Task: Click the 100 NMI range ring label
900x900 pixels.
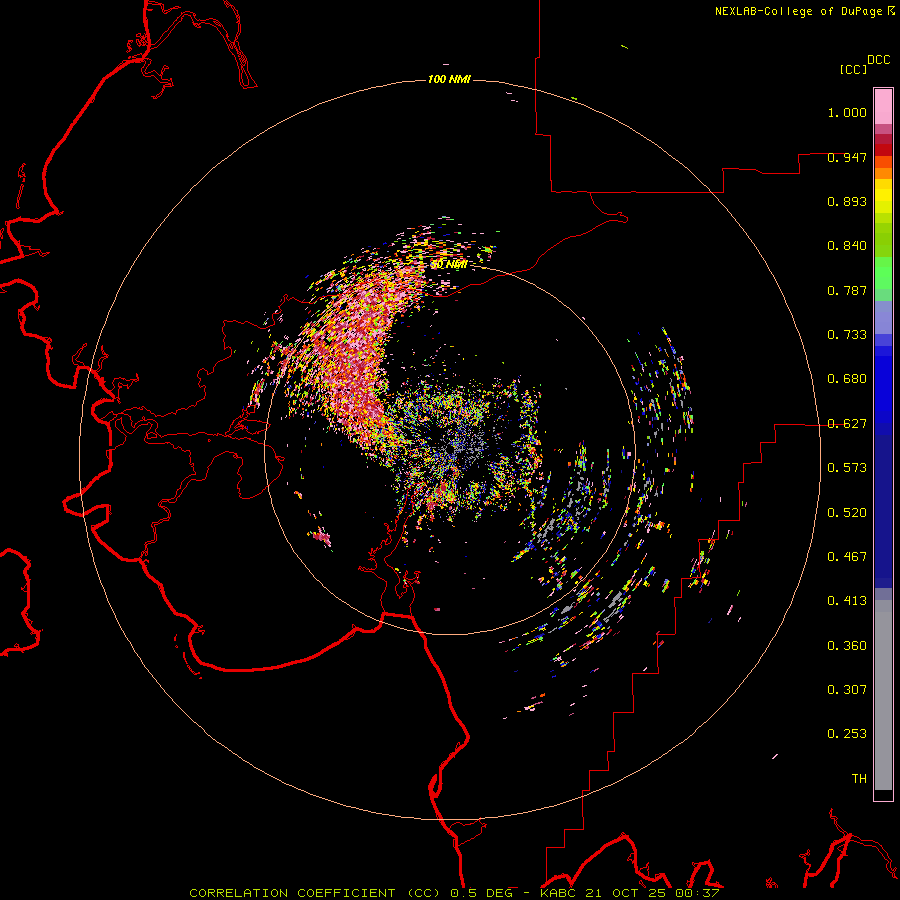Action: coord(449,79)
